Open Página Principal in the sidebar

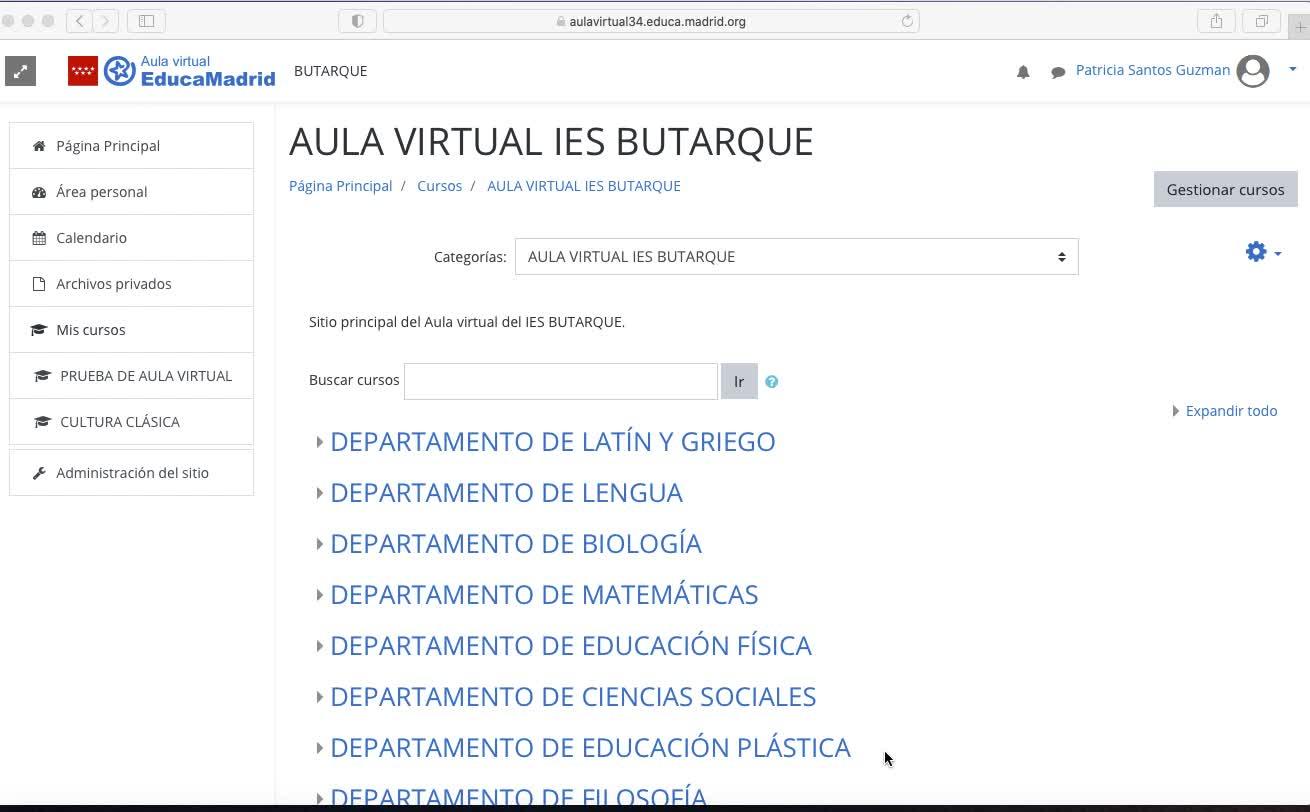click(x=131, y=146)
